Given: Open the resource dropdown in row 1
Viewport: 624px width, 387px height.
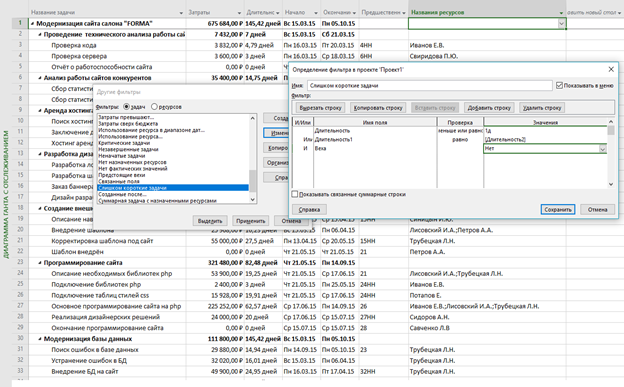Looking at the screenshot, I should click(x=561, y=23).
